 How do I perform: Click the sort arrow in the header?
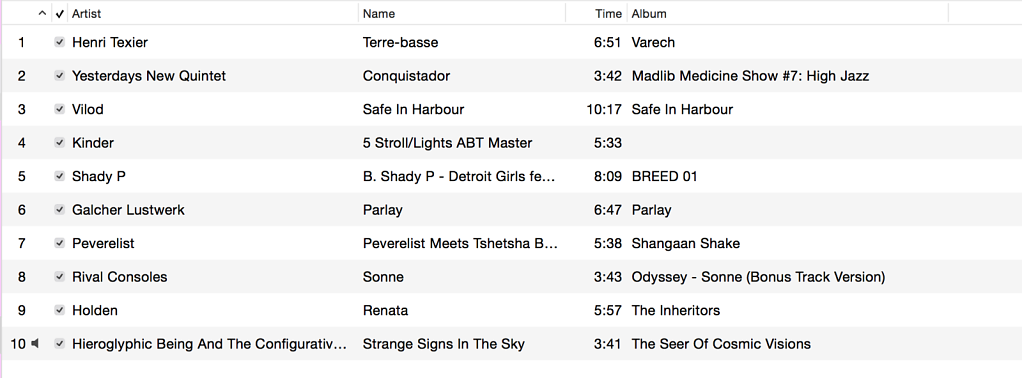(42, 13)
